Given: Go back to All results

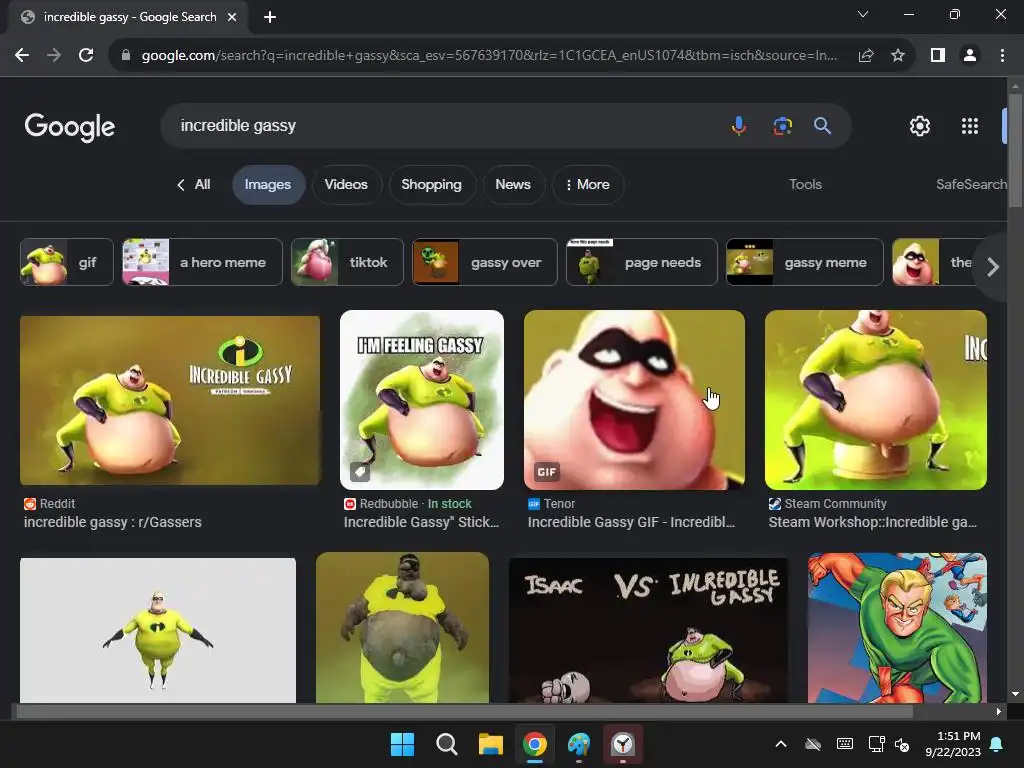Looking at the screenshot, I should click(193, 185).
